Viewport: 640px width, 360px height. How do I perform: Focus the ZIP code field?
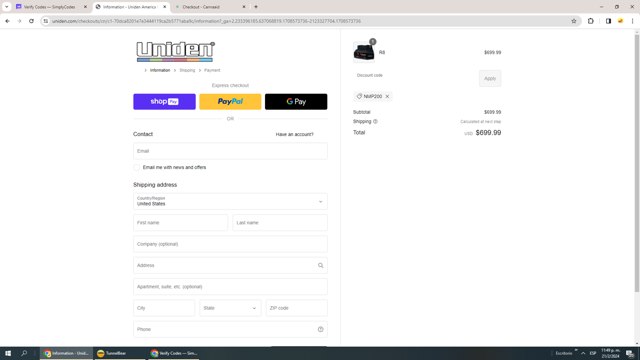(296, 308)
